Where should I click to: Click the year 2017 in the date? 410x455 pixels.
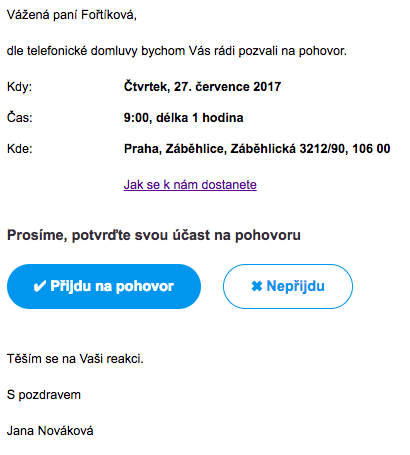267,87
